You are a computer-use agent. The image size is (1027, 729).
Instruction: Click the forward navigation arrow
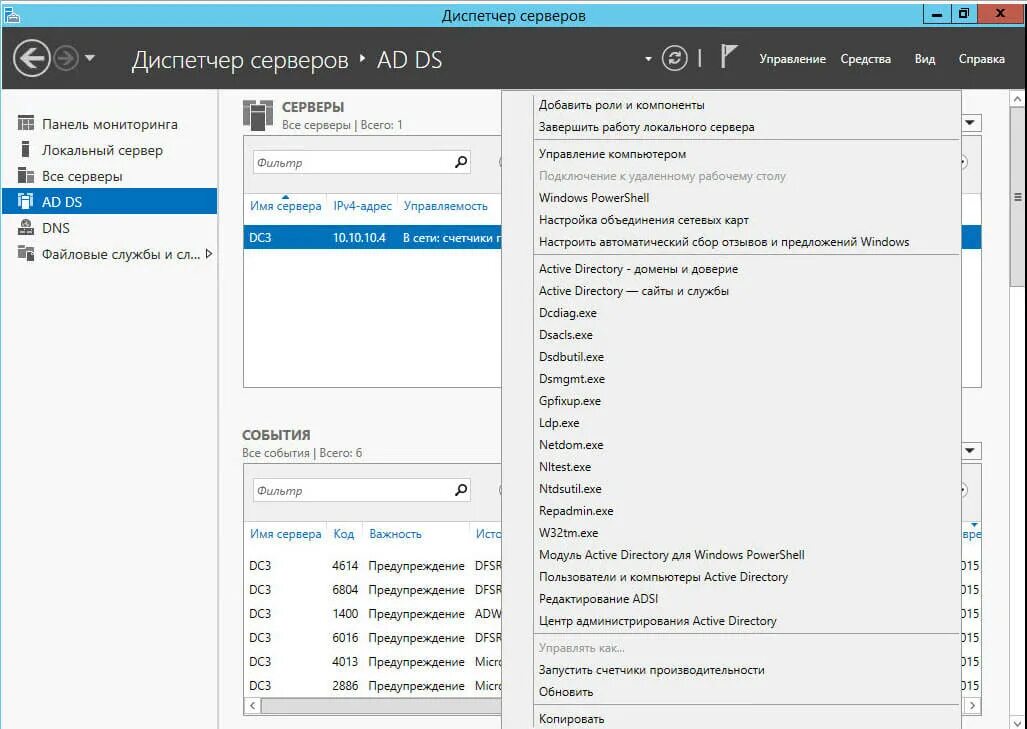(x=65, y=58)
